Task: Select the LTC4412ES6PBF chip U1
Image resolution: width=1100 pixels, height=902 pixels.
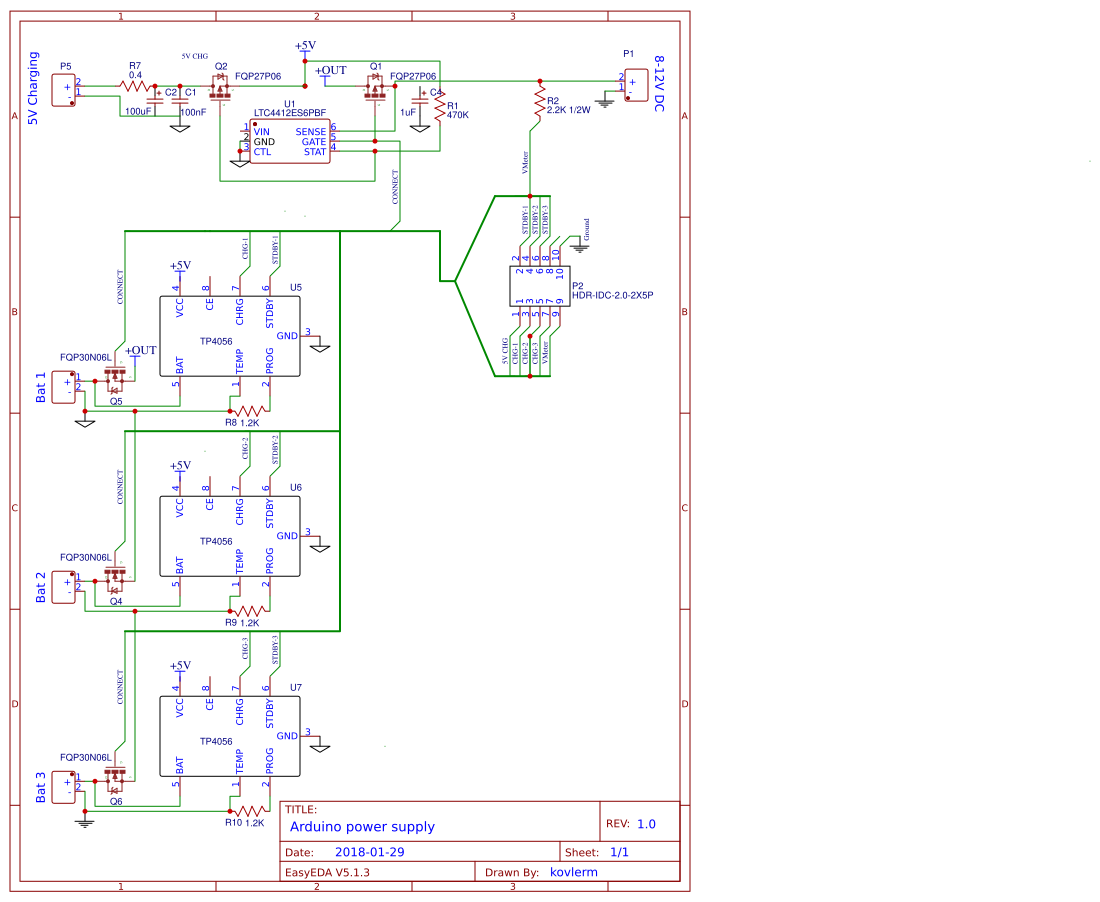Action: pyautogui.click(x=290, y=140)
